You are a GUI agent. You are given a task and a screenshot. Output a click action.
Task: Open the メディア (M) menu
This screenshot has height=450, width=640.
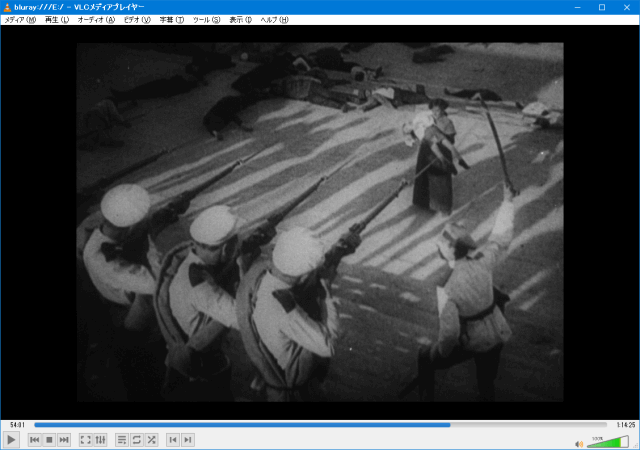tap(20, 20)
